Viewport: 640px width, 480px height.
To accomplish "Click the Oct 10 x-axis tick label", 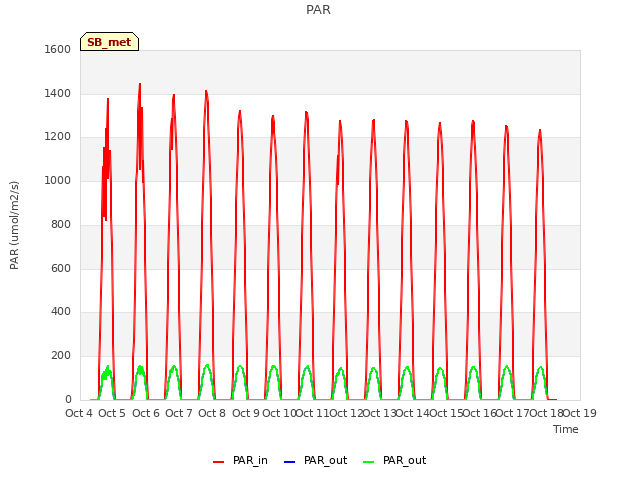I will pyautogui.click(x=279, y=413).
